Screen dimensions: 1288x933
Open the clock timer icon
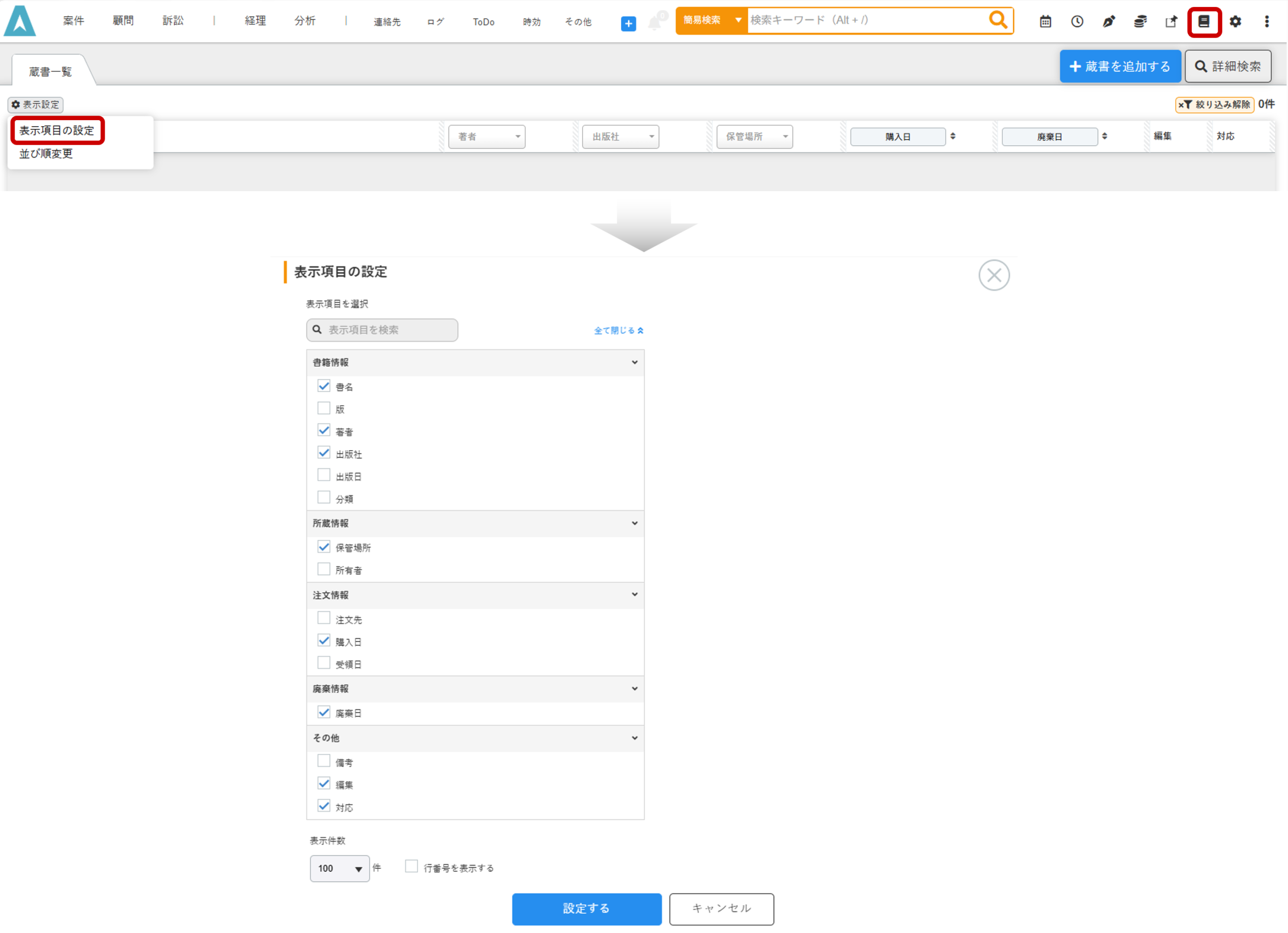(x=1077, y=22)
